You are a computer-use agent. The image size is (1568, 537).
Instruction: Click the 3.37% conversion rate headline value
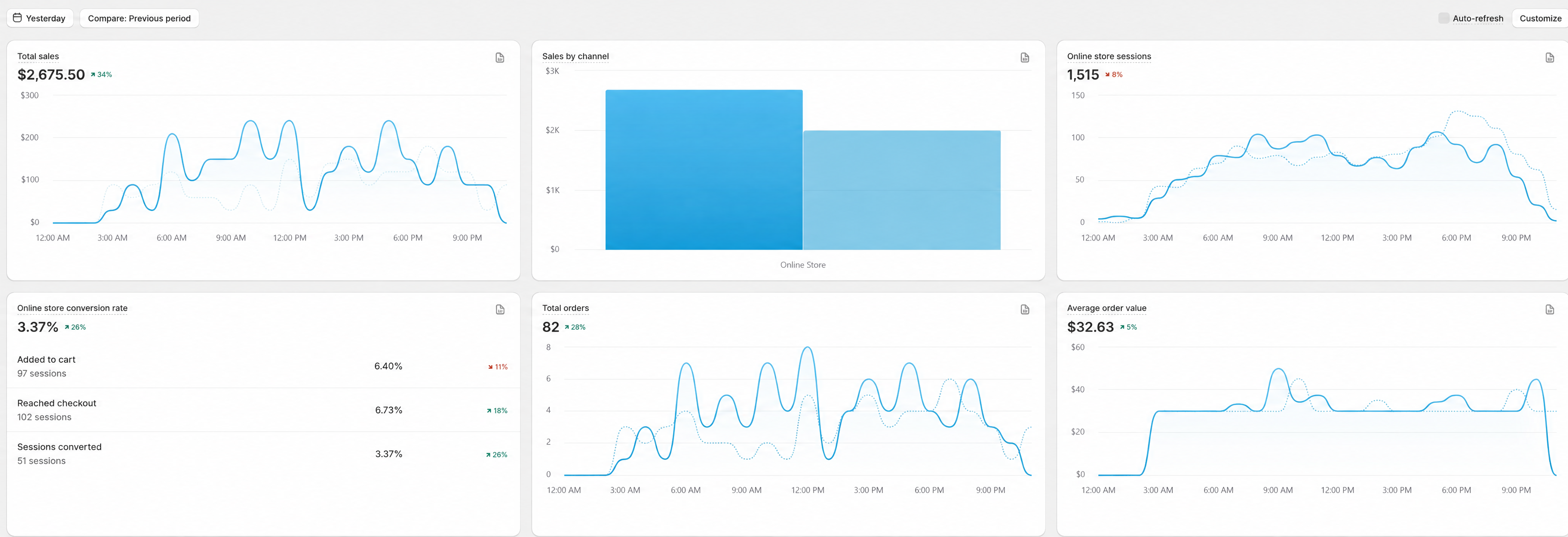point(38,327)
